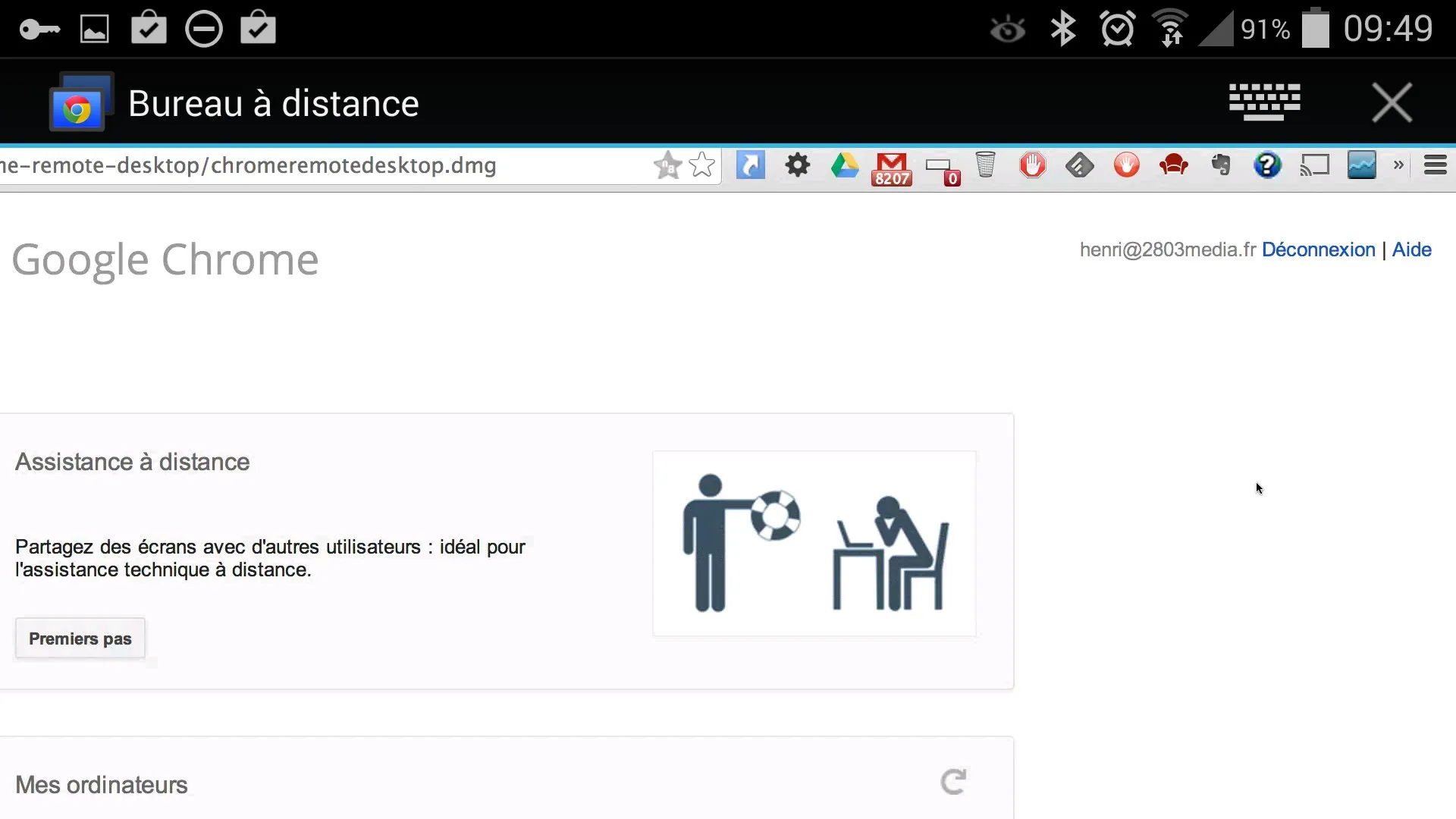This screenshot has width=1456, height=819.
Task: Click the Google Cast extension icon
Action: click(x=1315, y=165)
